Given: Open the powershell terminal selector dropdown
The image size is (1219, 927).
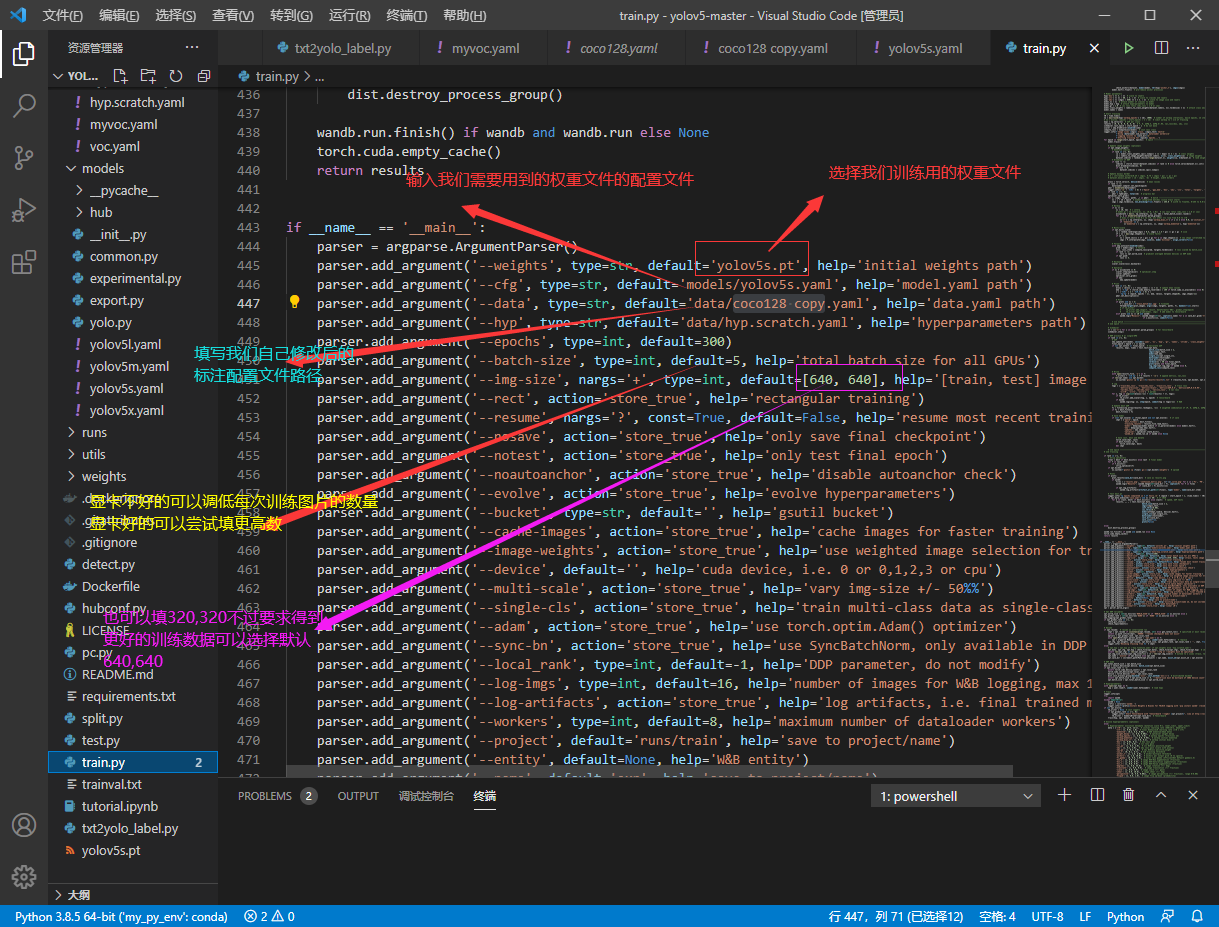Looking at the screenshot, I should point(957,796).
